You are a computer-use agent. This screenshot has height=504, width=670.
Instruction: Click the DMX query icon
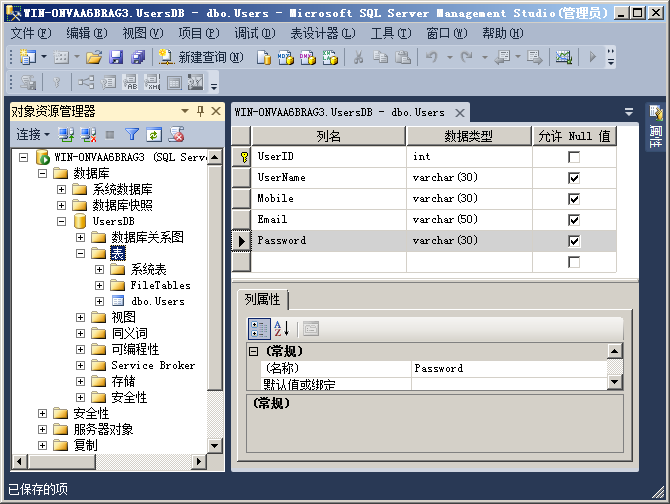click(x=308, y=57)
